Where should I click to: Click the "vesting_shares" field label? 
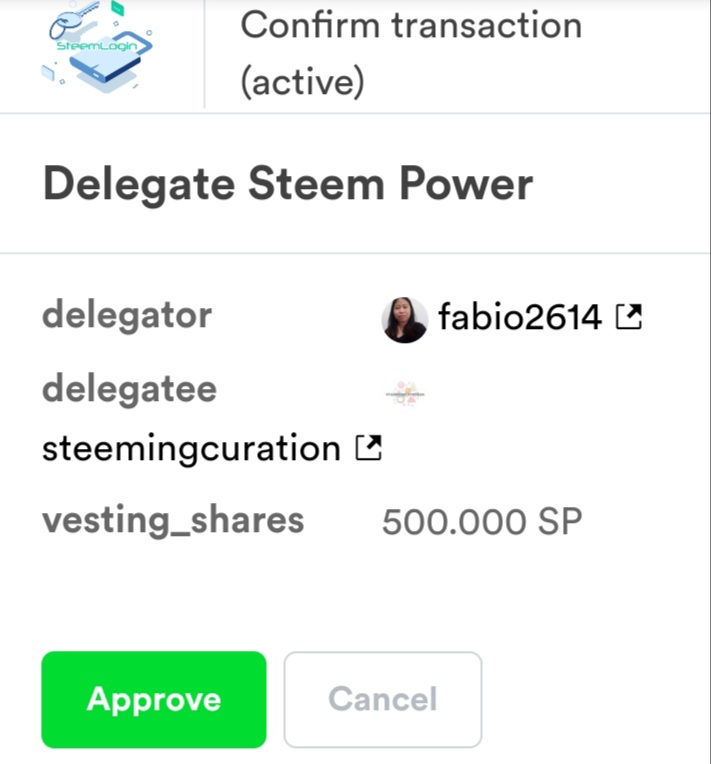pos(172,520)
